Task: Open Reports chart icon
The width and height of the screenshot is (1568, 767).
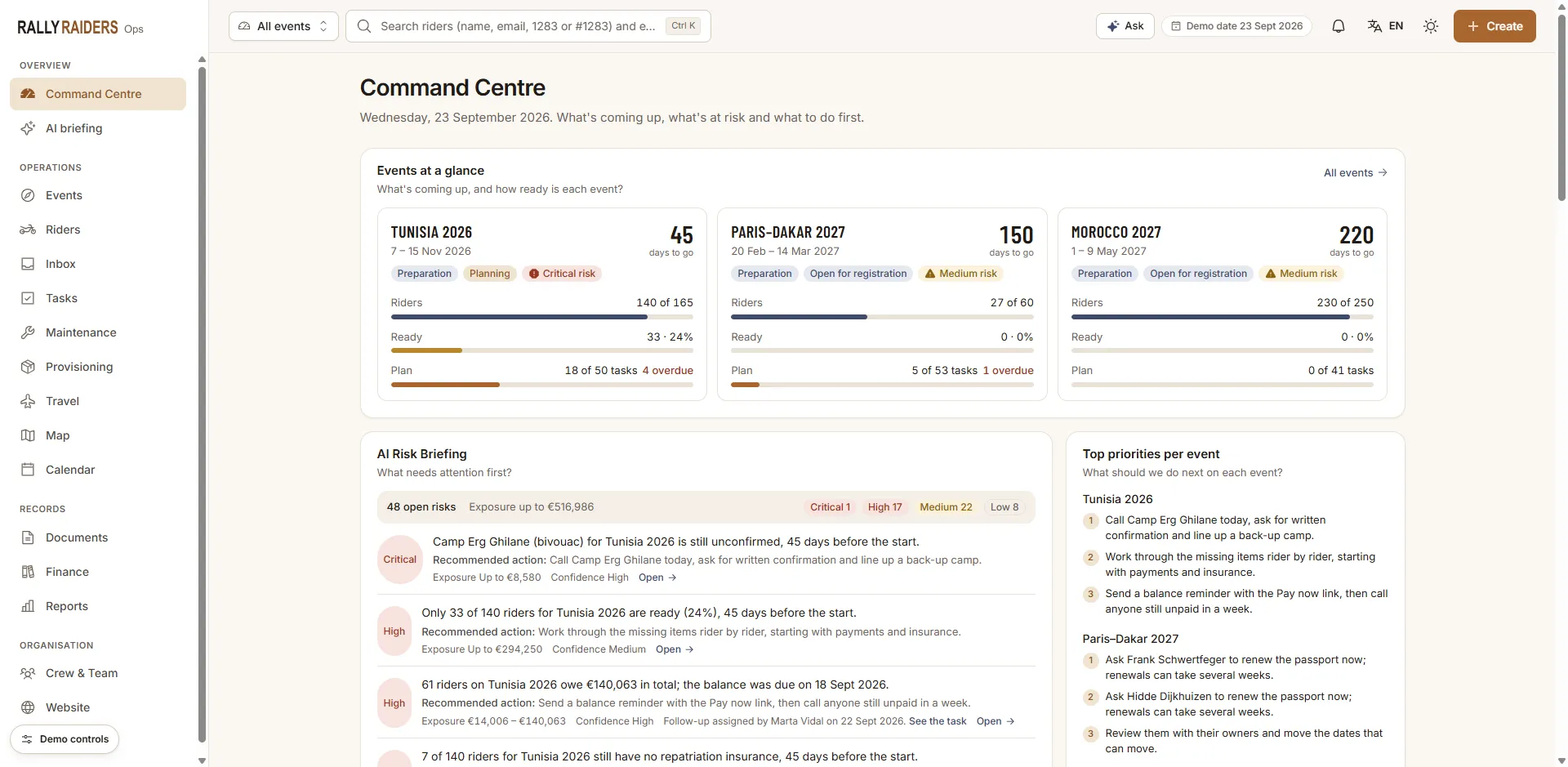Action: click(28, 606)
